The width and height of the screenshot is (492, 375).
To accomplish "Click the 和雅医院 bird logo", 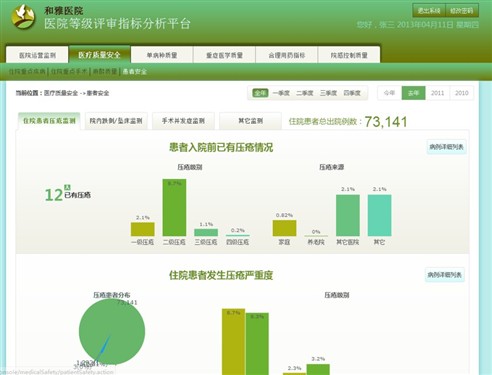I will tap(23, 17).
